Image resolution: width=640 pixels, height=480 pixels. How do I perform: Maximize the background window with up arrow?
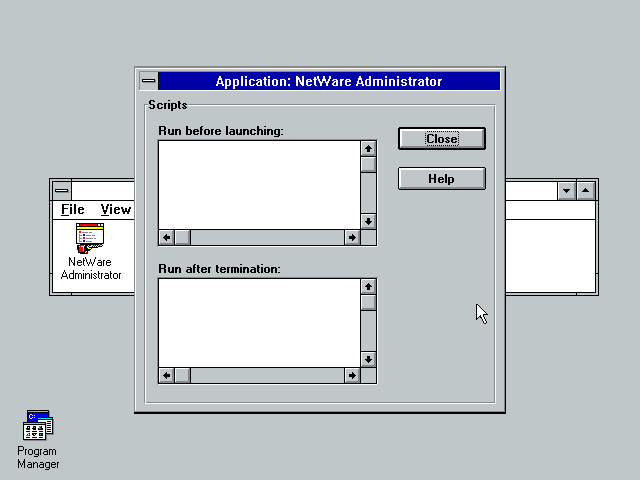586,191
